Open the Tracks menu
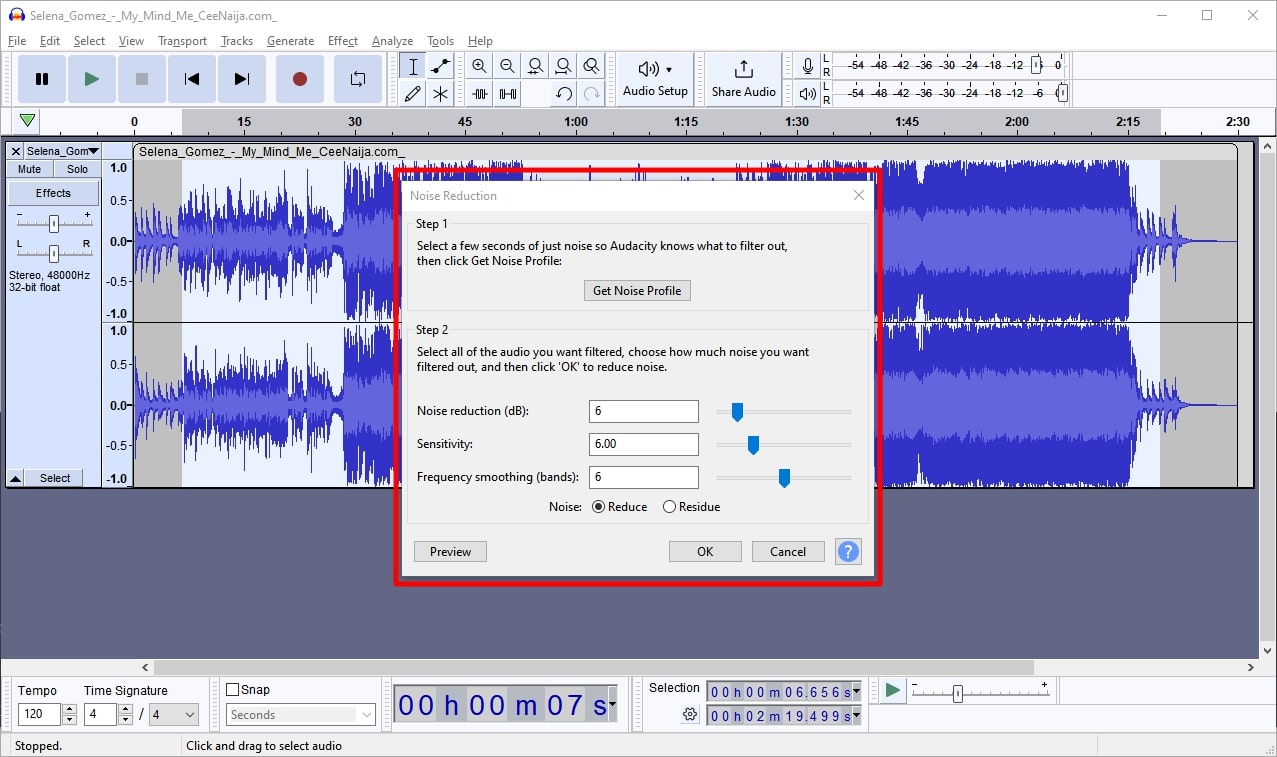The width and height of the screenshot is (1277, 757). (237, 41)
